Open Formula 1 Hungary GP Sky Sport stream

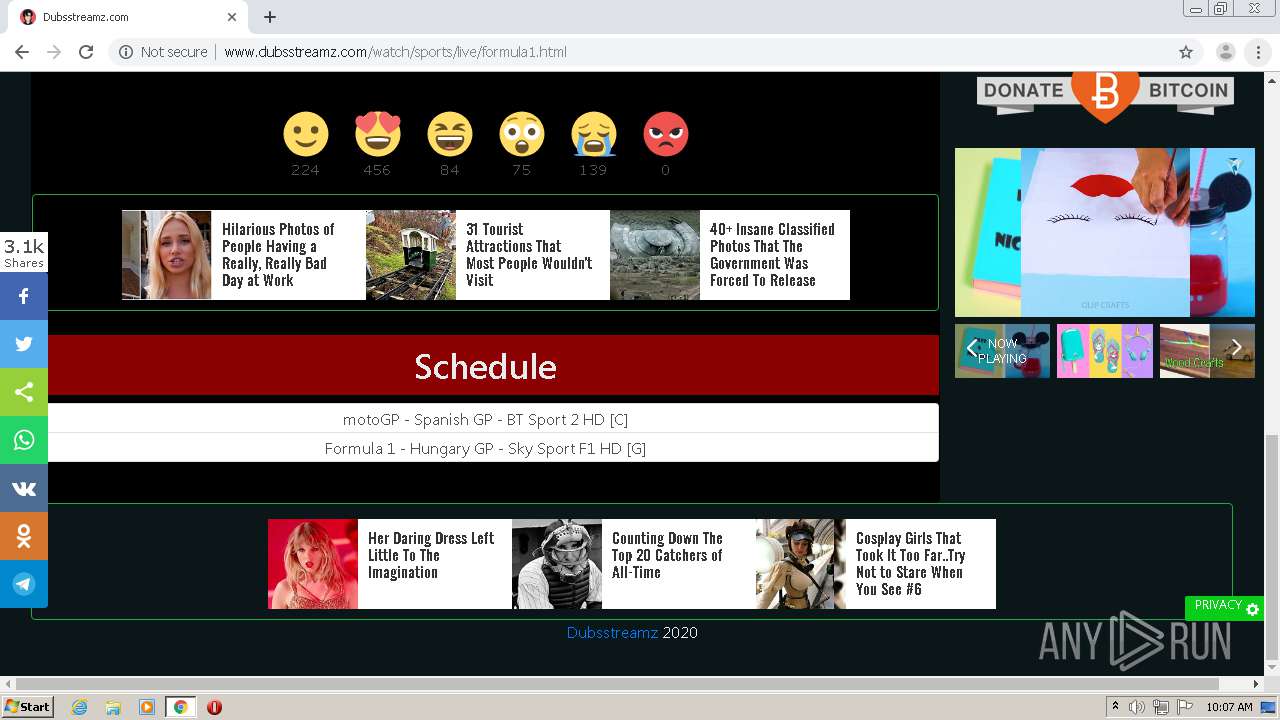485,448
